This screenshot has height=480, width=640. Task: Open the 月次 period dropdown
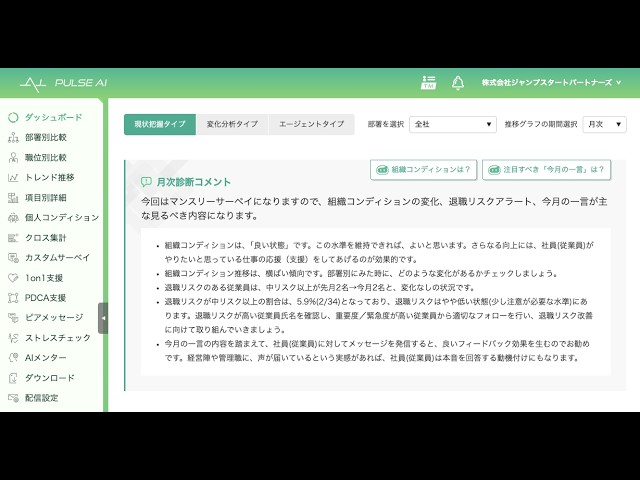tap(604, 124)
